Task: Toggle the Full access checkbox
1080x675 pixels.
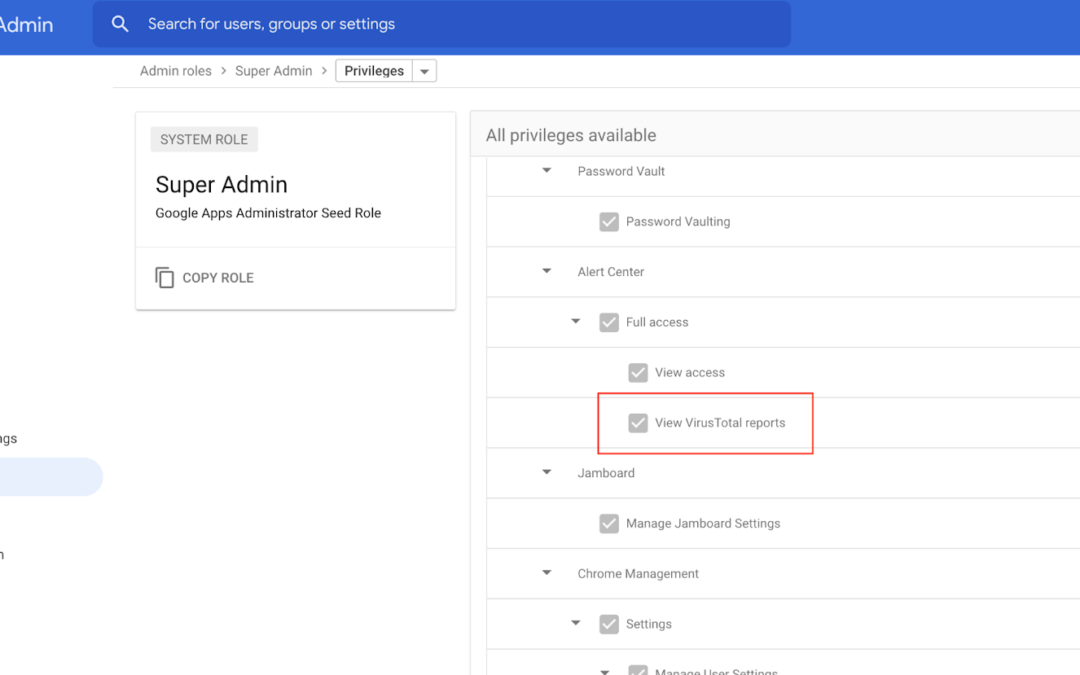Action: tap(609, 322)
